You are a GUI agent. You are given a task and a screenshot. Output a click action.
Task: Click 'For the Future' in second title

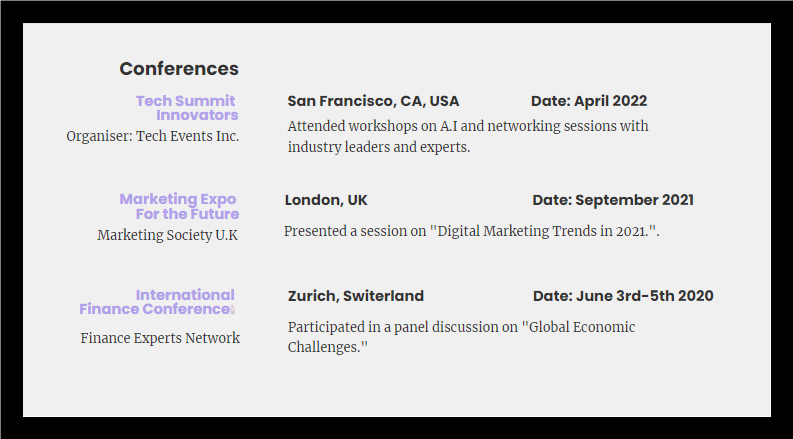tap(187, 214)
